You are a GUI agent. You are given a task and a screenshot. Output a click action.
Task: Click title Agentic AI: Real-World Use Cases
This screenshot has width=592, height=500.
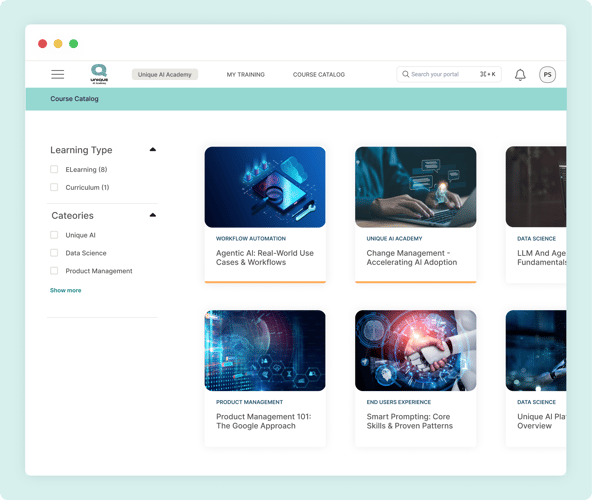point(265,258)
